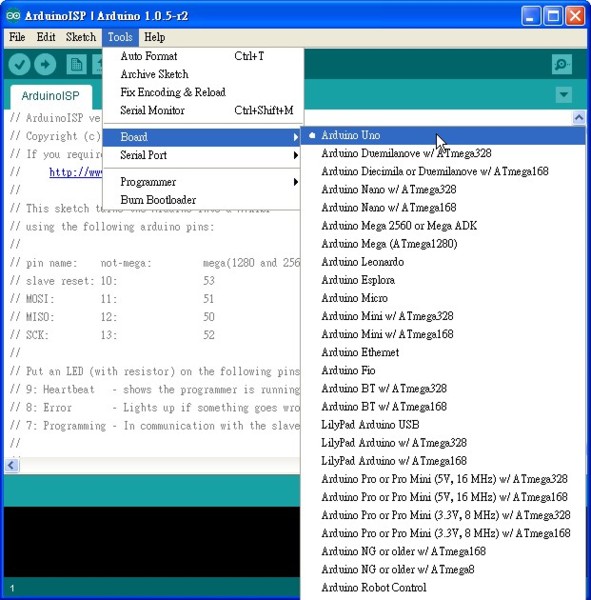Select Pro Mini (5V, 16 MHz) w/ ATmega328

pyautogui.click(x=443, y=479)
